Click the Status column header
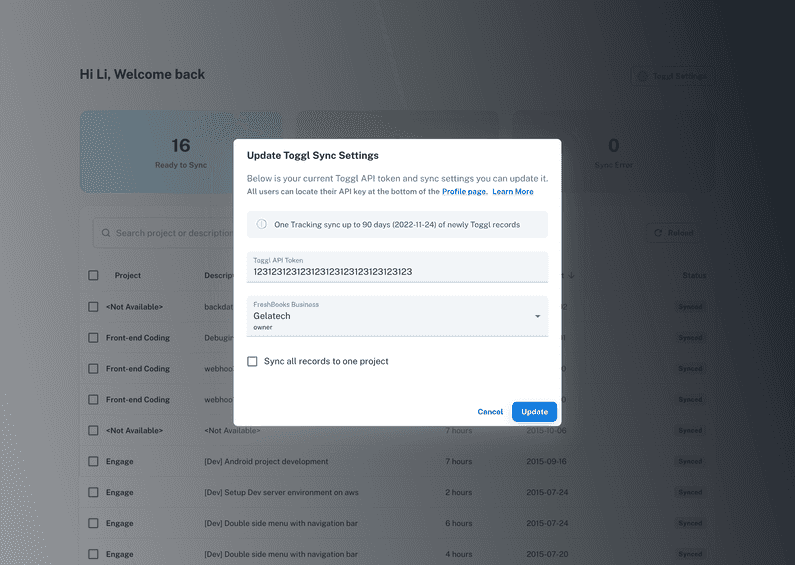795x565 pixels. (x=694, y=275)
